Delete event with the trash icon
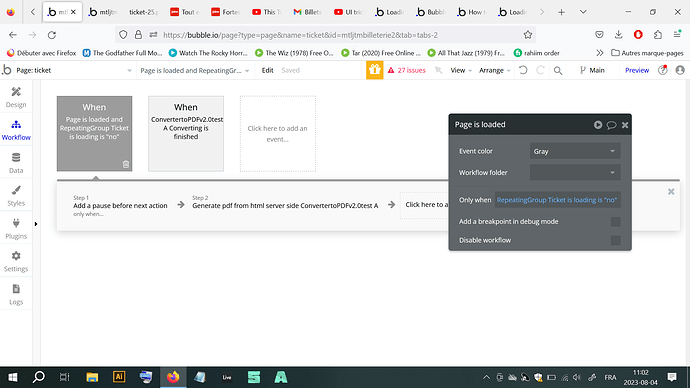The width and height of the screenshot is (690, 388). [x=126, y=164]
